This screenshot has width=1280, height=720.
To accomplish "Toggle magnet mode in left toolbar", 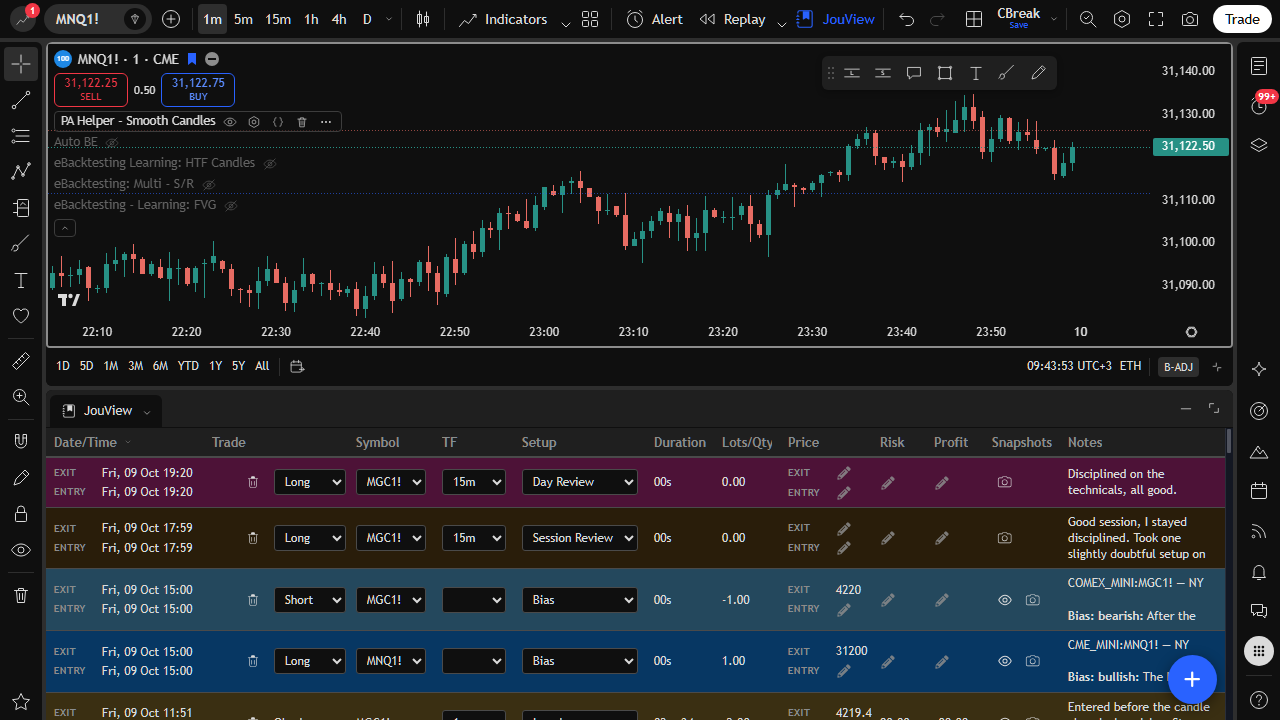I will [x=21, y=441].
